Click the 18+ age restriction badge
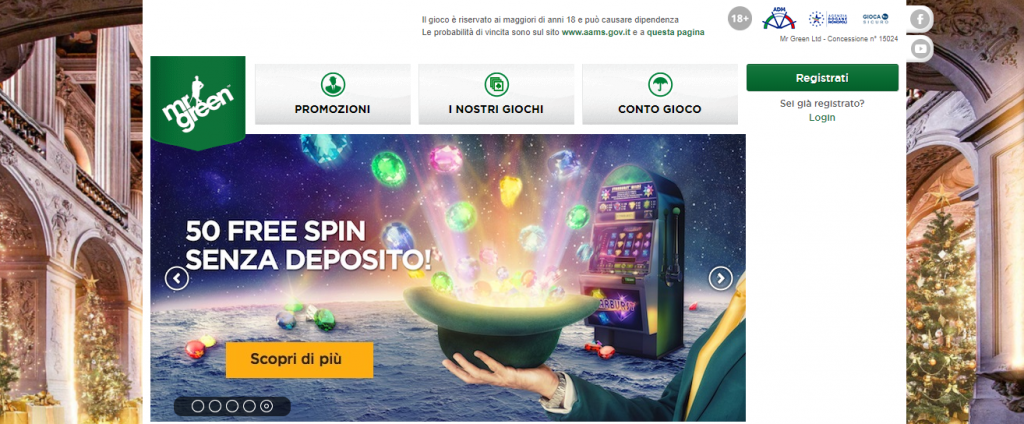The image size is (1024, 424). point(739,19)
